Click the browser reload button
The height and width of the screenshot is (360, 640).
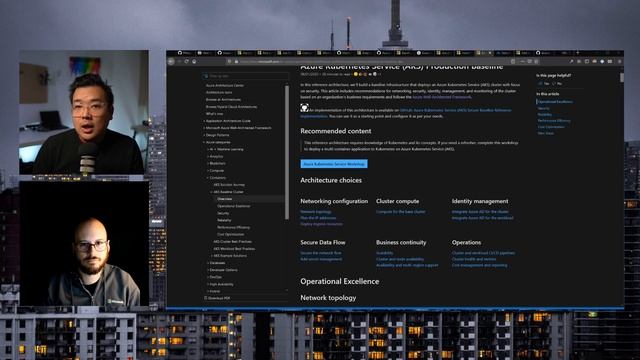pyautogui.click(x=187, y=61)
